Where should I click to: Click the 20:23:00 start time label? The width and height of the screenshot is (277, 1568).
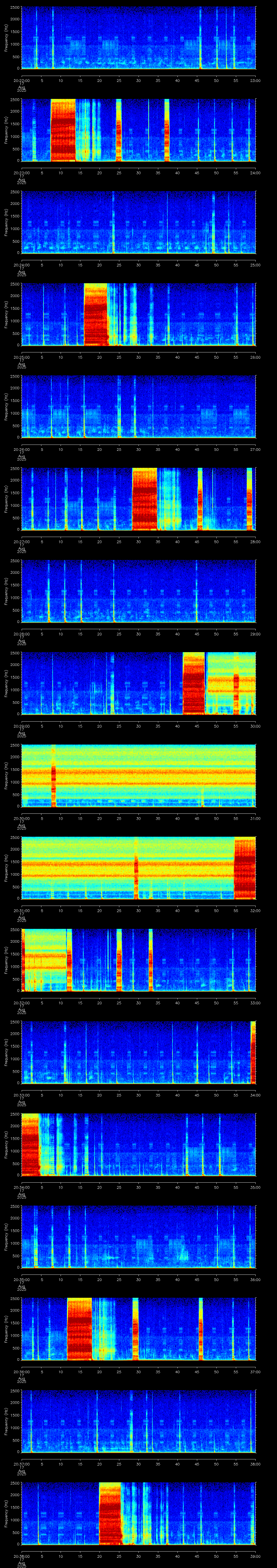(x=21, y=173)
